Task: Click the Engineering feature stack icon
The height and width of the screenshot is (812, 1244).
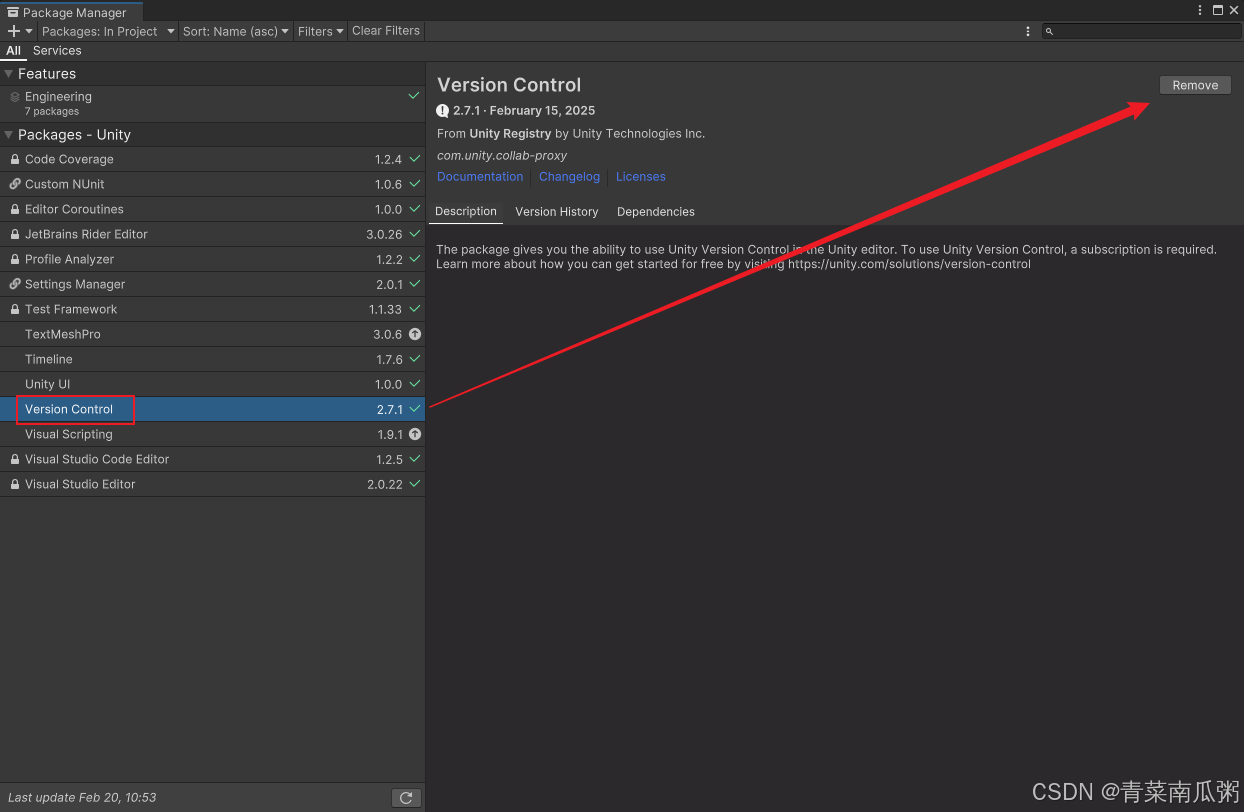Action: tap(15, 97)
